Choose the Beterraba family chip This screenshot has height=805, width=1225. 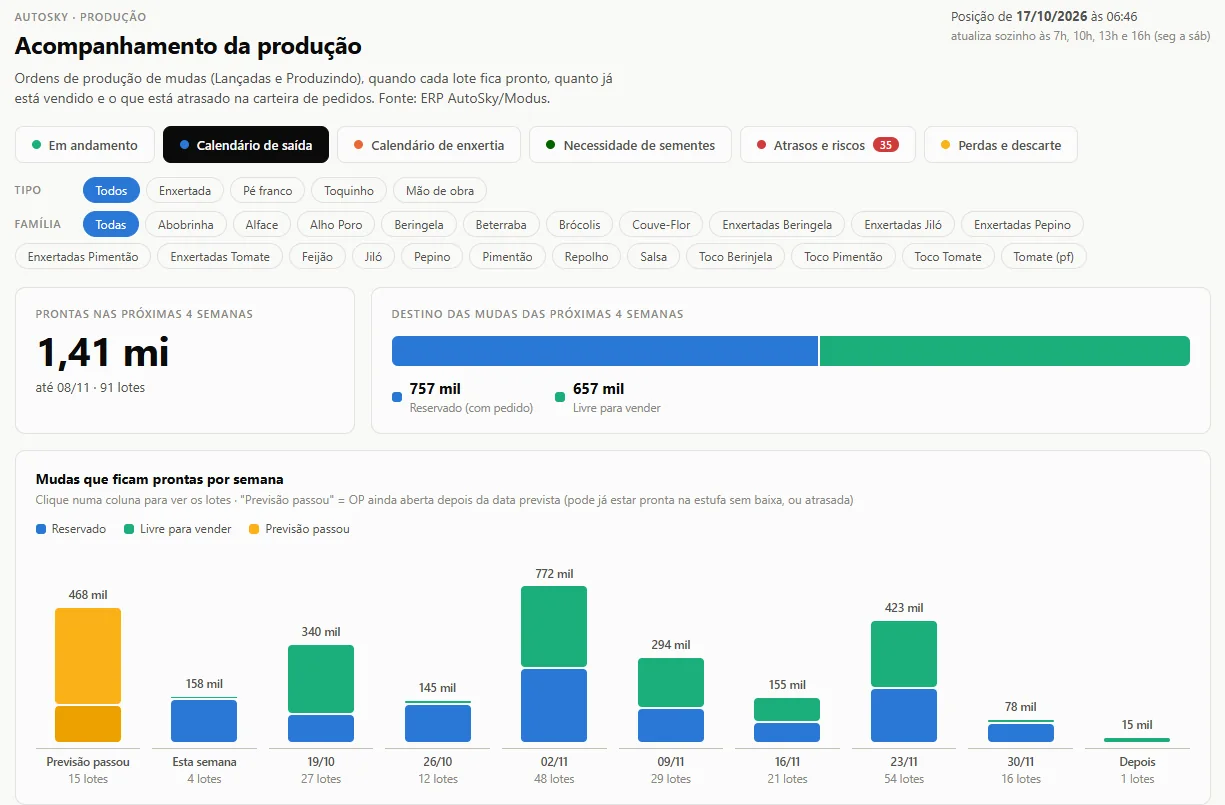[x=501, y=224]
